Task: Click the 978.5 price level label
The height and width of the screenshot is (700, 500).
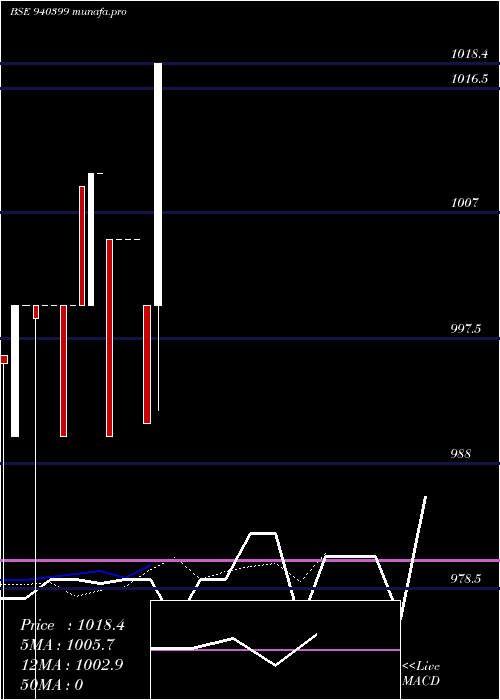Action: pyautogui.click(x=465, y=579)
